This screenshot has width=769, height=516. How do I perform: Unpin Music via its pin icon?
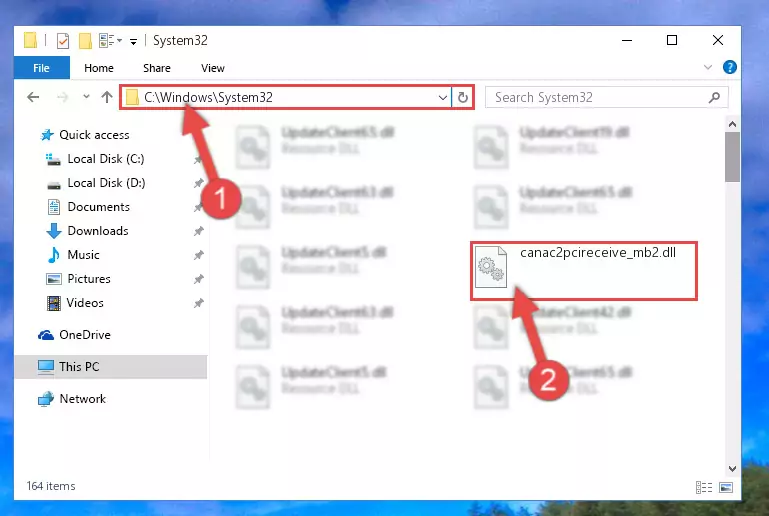click(198, 255)
